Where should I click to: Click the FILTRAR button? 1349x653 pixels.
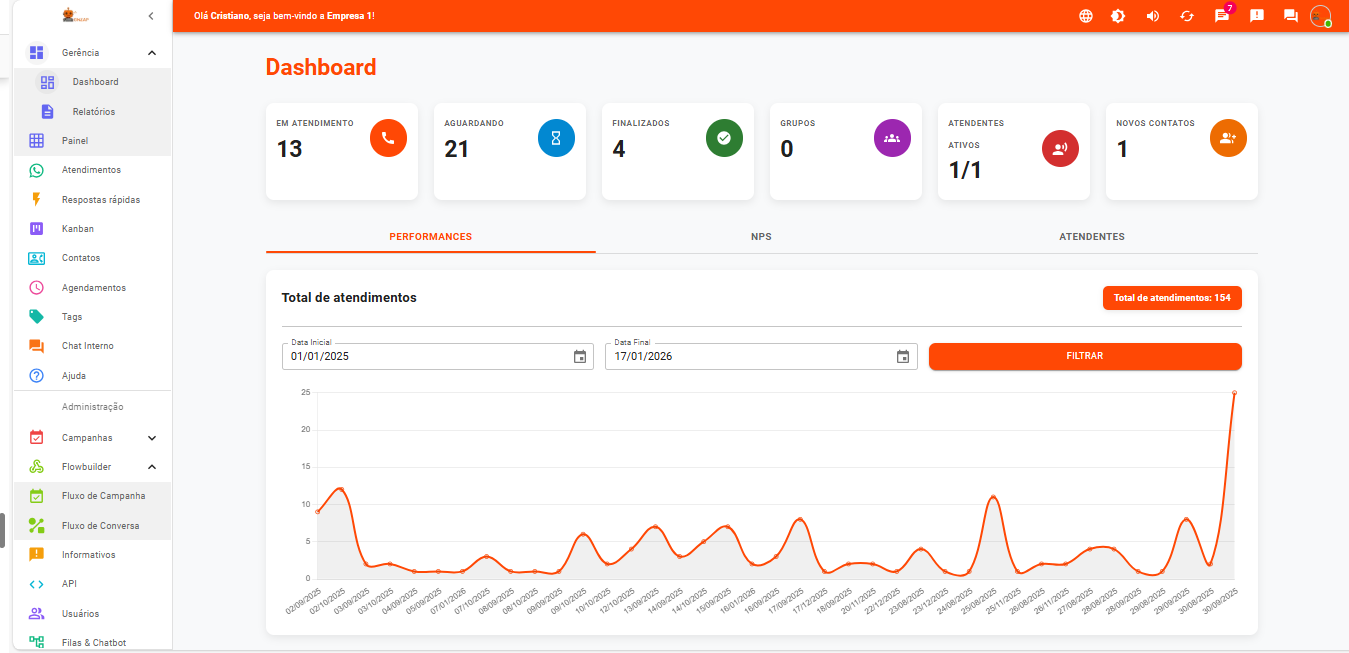coord(1085,356)
